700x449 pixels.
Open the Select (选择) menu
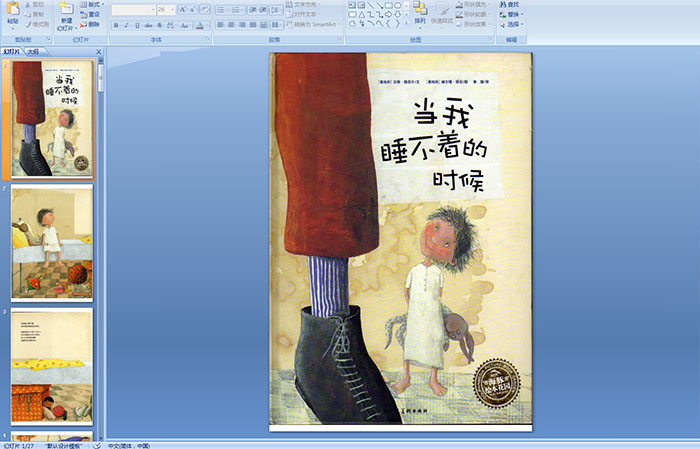pos(511,24)
